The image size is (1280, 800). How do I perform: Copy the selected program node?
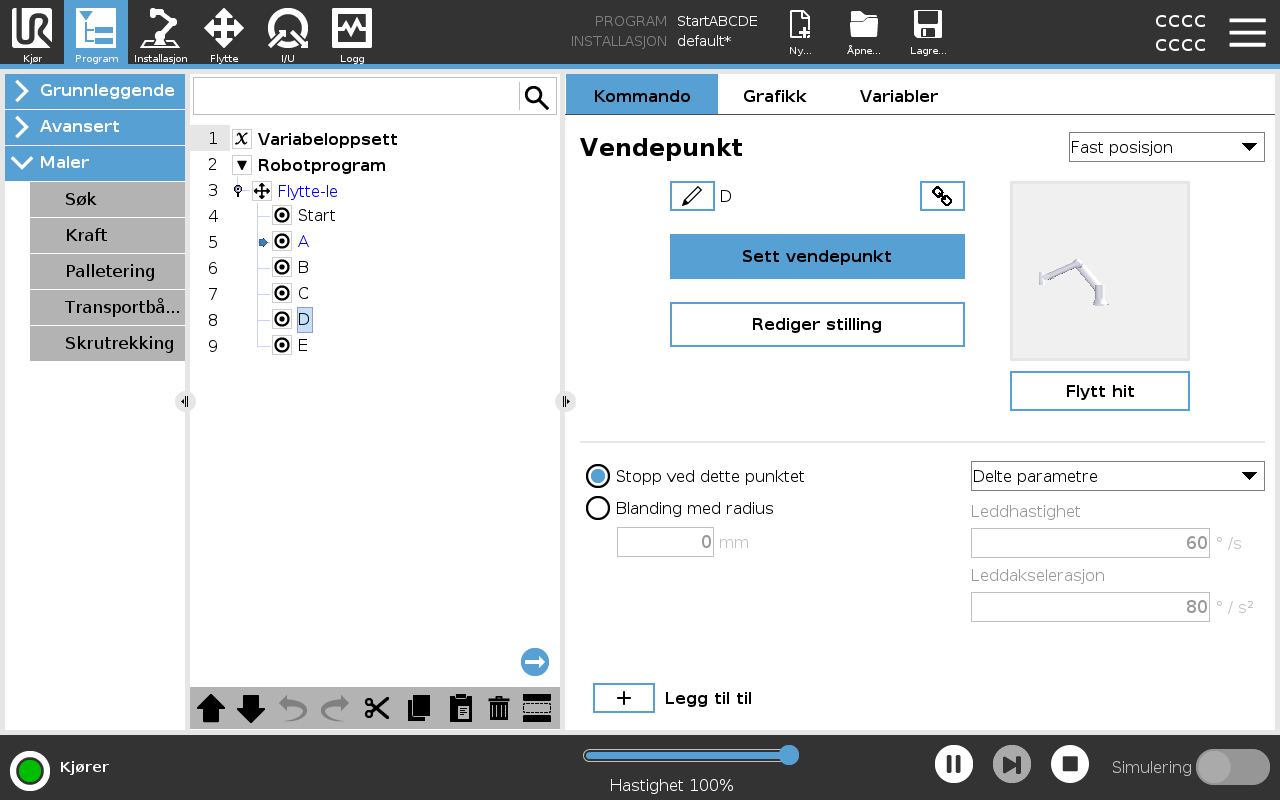419,708
